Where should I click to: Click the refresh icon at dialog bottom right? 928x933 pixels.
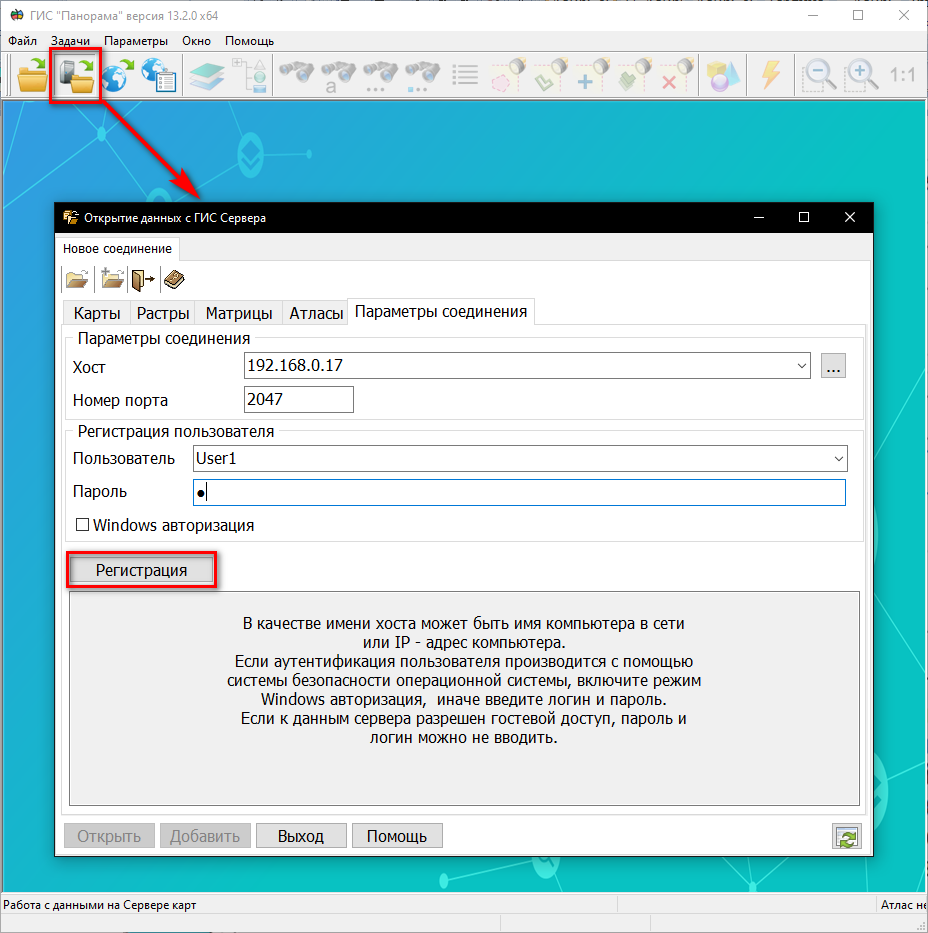846,837
